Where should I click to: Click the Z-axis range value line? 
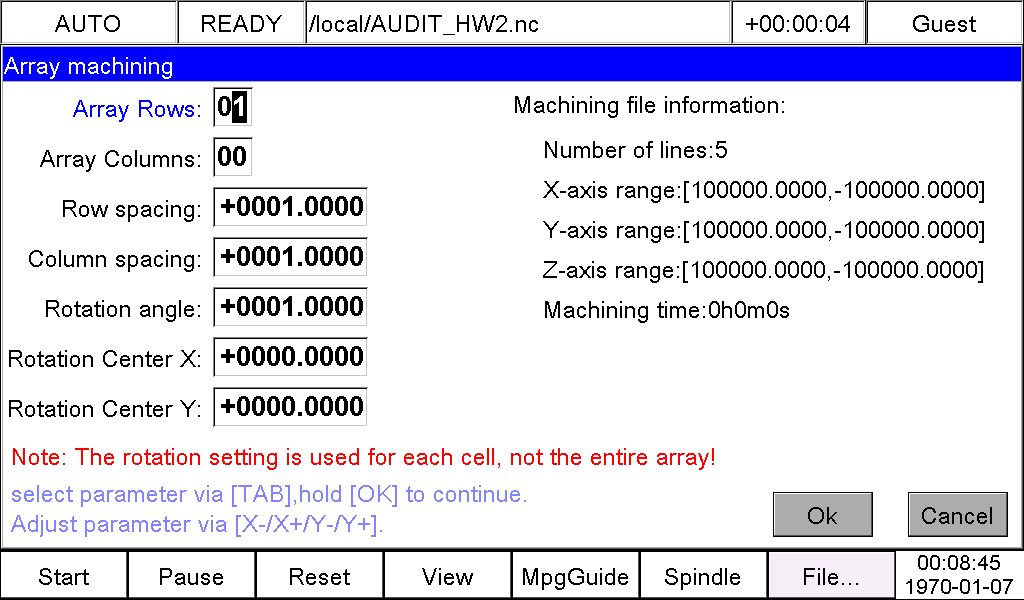click(763, 270)
